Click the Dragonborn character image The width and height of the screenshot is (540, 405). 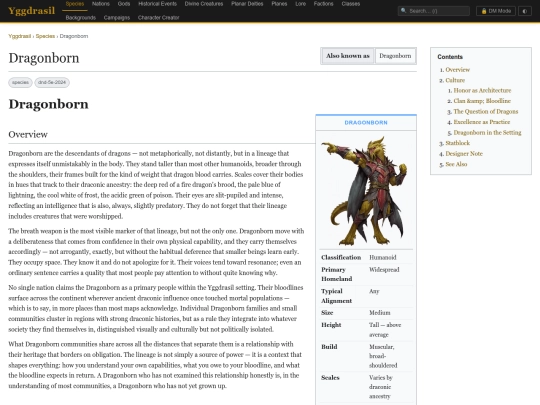click(x=366, y=190)
